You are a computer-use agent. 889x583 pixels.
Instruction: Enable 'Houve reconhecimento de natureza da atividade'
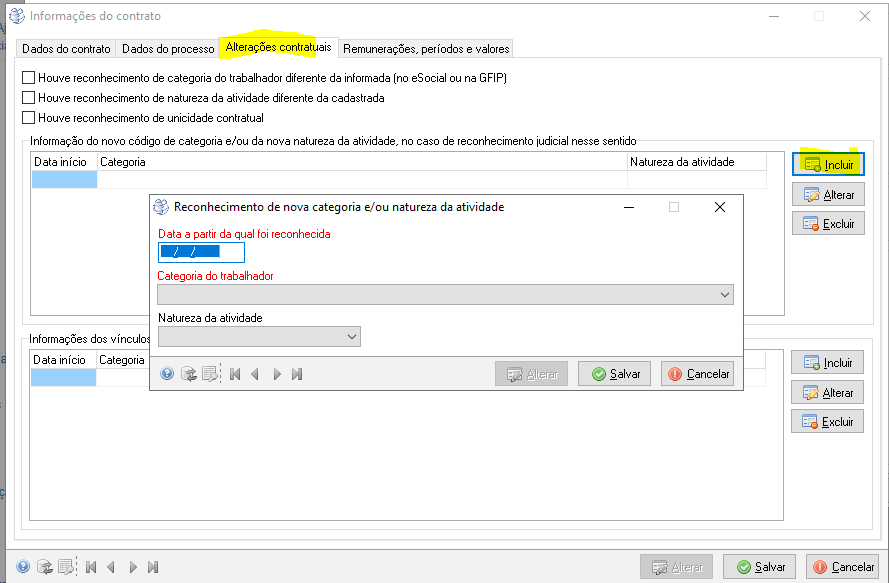(x=28, y=98)
